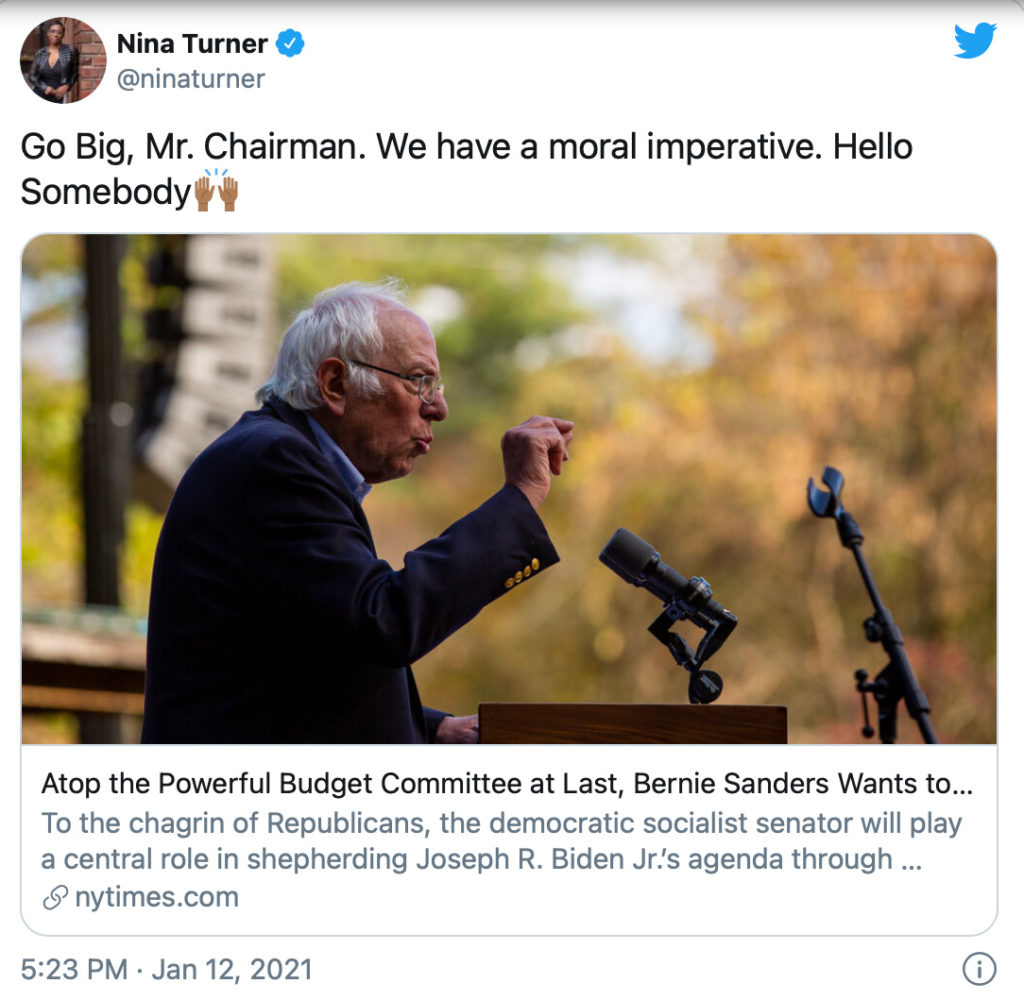Click the raised hands emoji
This screenshot has width=1024, height=1000.
coord(216,190)
